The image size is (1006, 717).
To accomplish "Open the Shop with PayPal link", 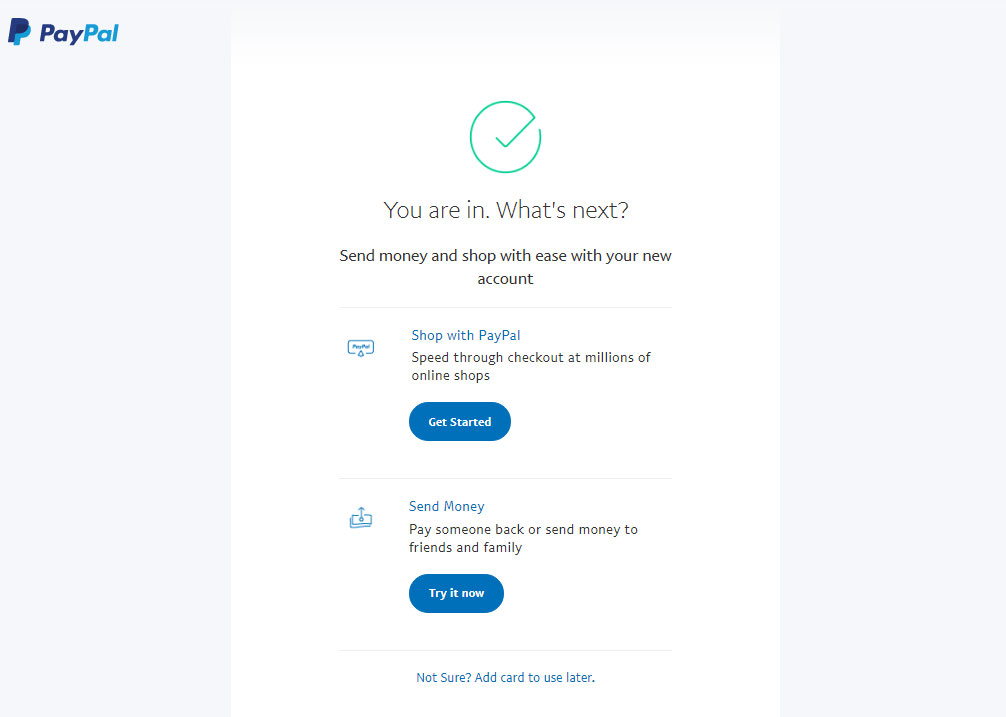I will click(465, 335).
